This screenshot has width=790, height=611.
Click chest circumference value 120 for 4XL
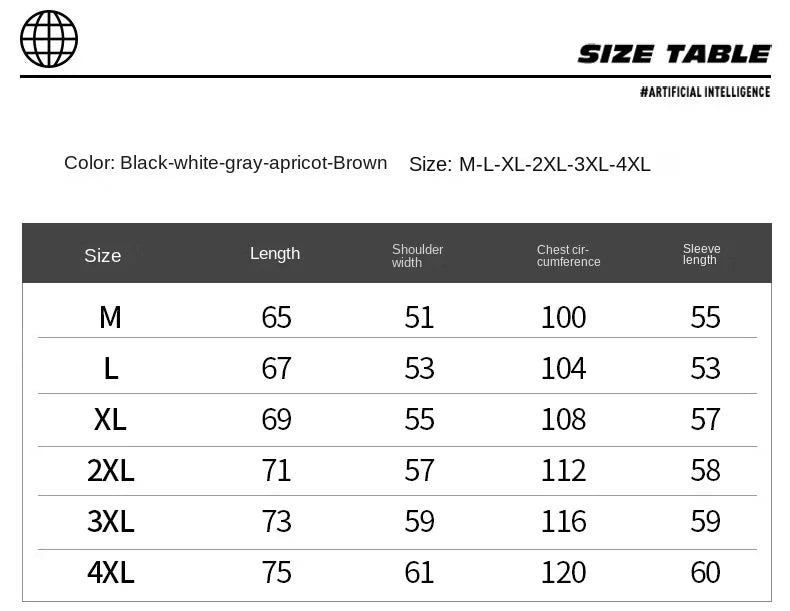pos(563,572)
